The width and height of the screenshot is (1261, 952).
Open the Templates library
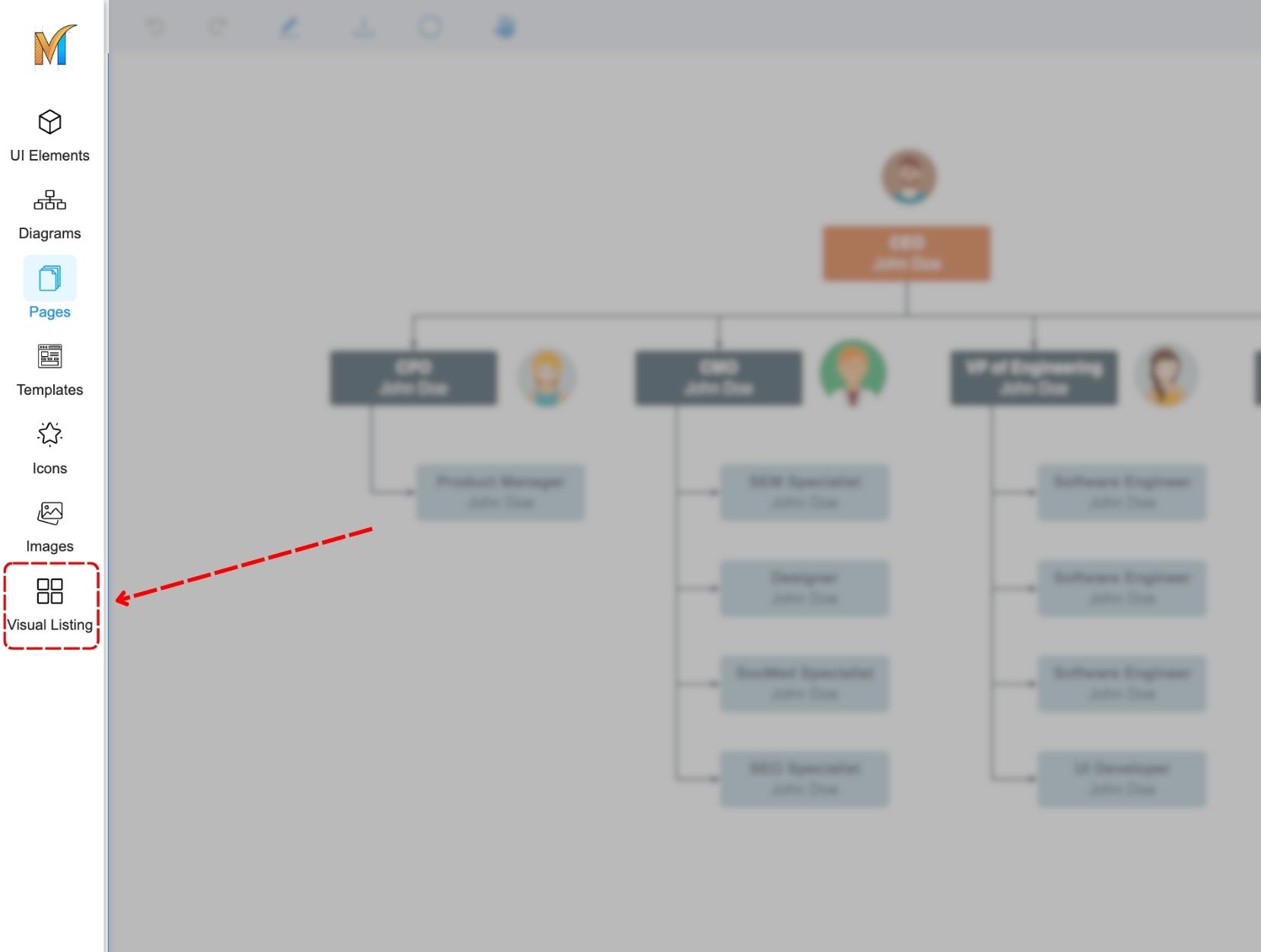tap(49, 370)
